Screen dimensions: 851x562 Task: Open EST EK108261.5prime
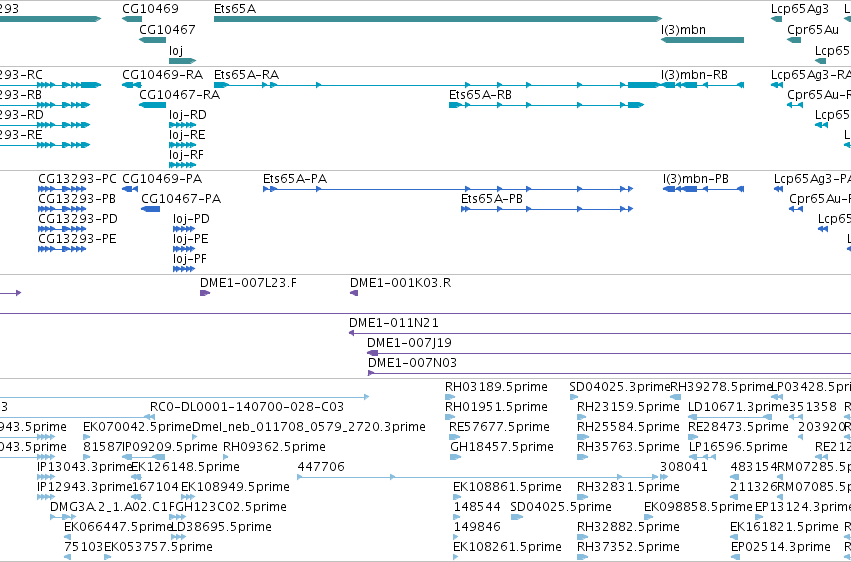pyautogui.click(x=507, y=547)
